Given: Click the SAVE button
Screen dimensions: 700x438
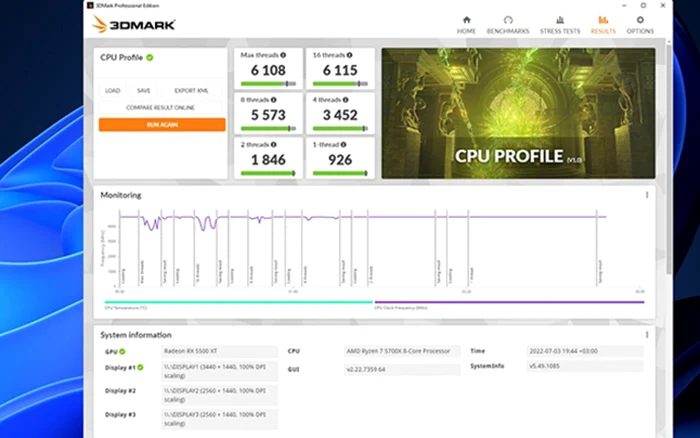Looking at the screenshot, I should [143, 91].
